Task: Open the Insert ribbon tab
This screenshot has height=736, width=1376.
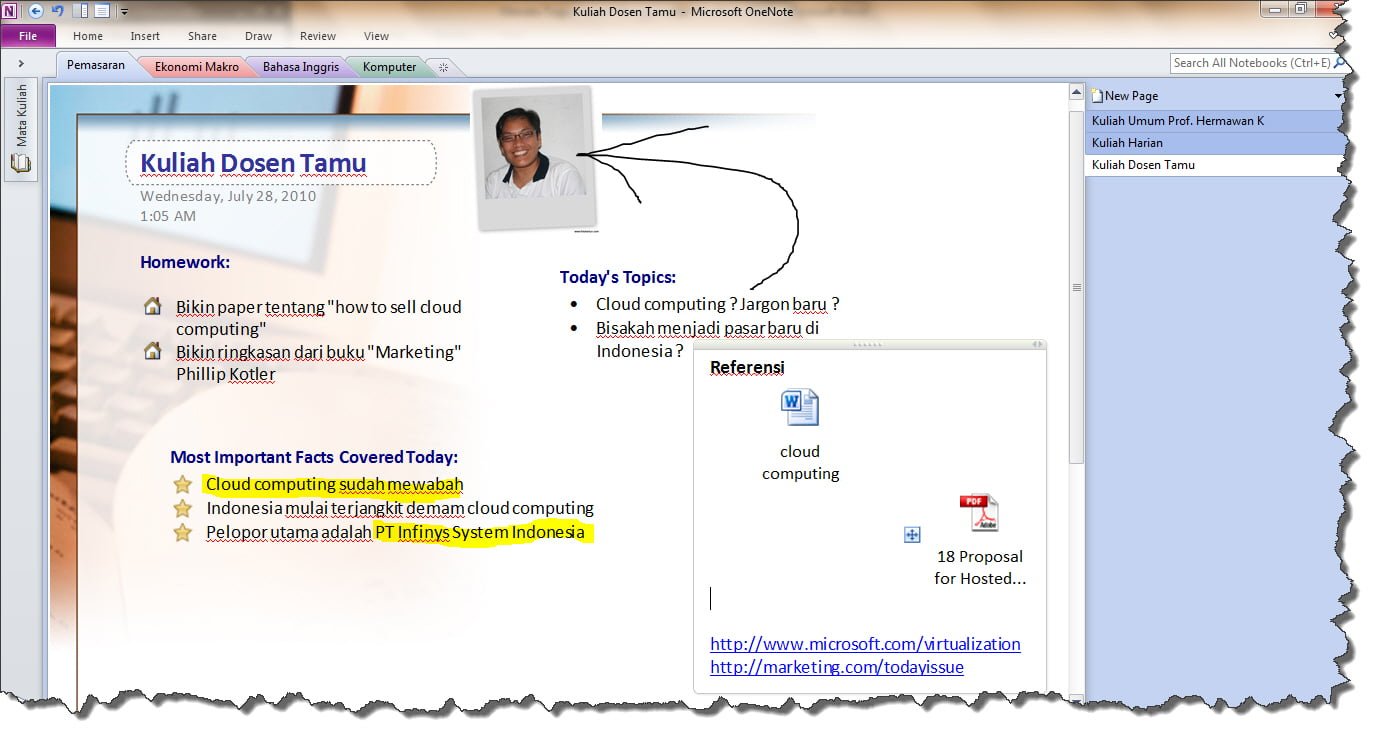Action: pos(145,36)
